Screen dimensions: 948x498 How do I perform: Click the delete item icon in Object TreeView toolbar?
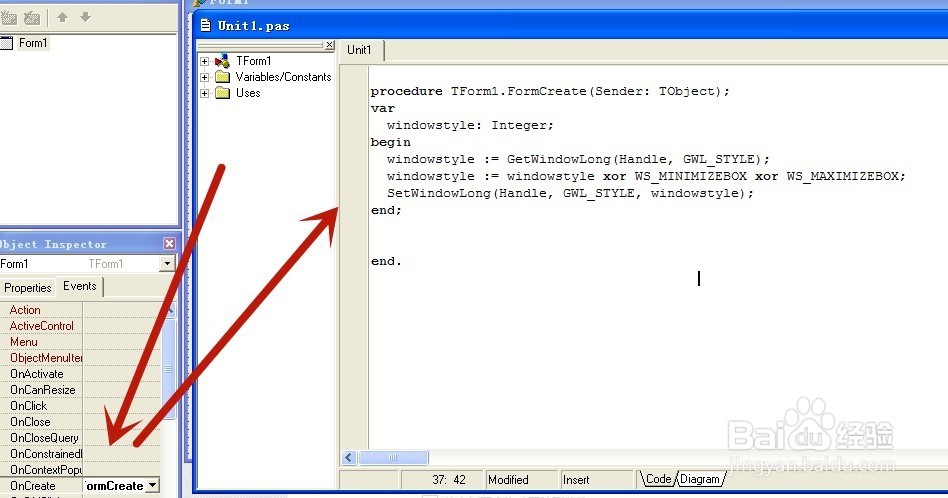pyautogui.click(x=31, y=18)
